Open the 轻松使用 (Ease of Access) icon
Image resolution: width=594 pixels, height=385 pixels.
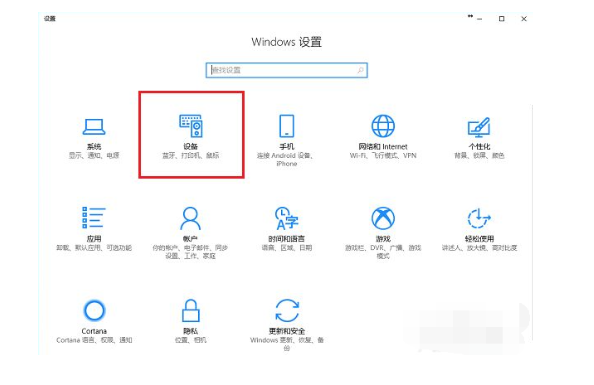(x=479, y=218)
